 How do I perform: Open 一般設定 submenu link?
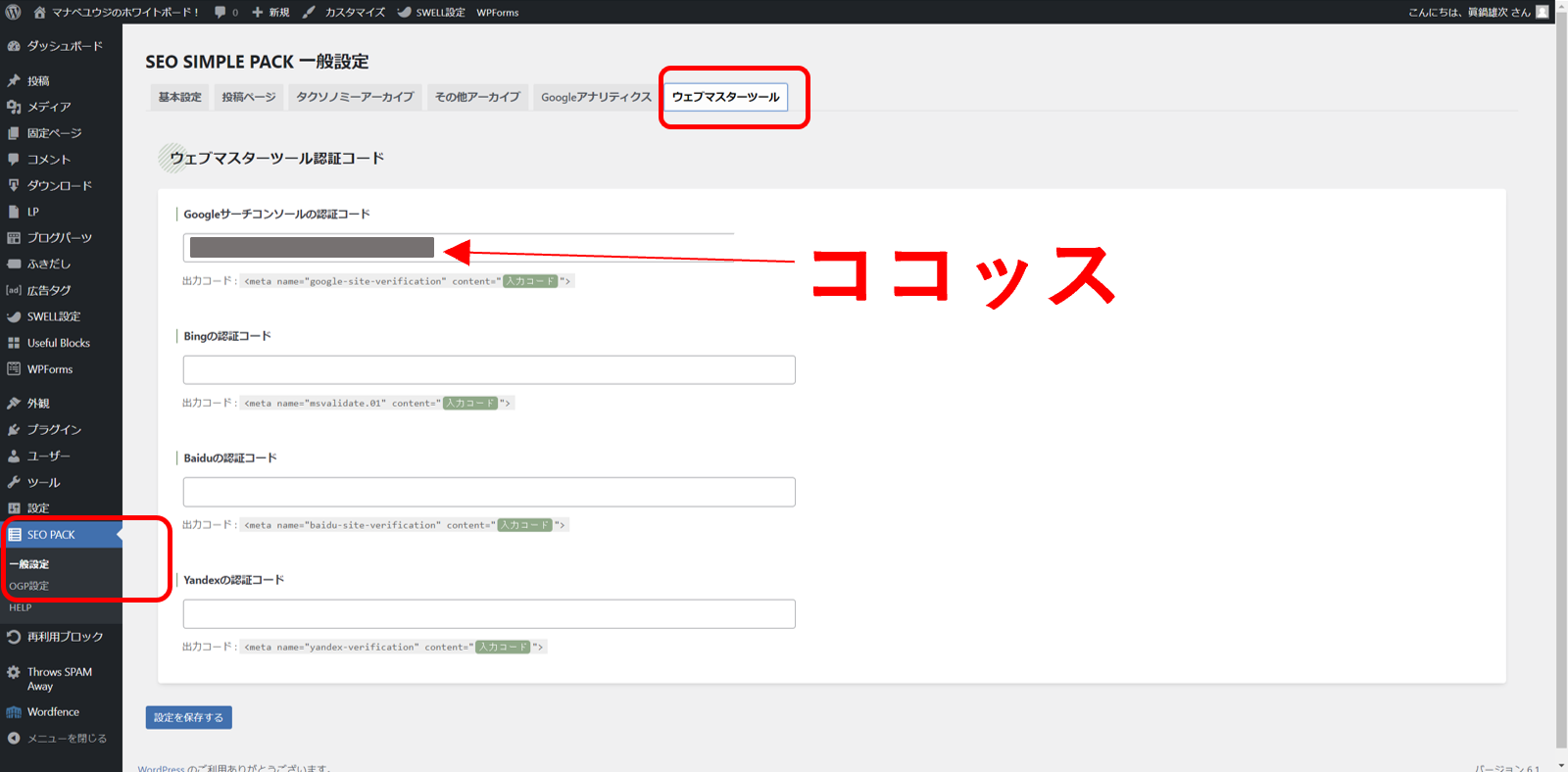[29, 564]
